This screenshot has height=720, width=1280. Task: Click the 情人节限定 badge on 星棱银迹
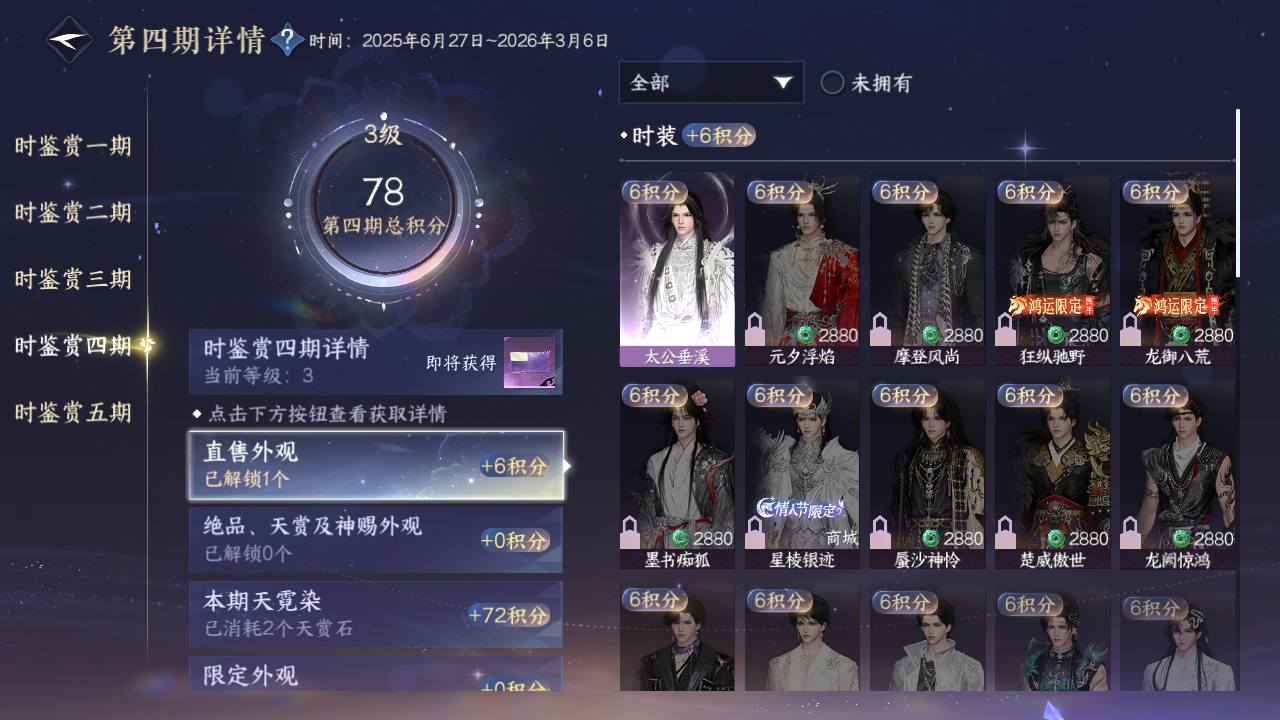click(802, 509)
